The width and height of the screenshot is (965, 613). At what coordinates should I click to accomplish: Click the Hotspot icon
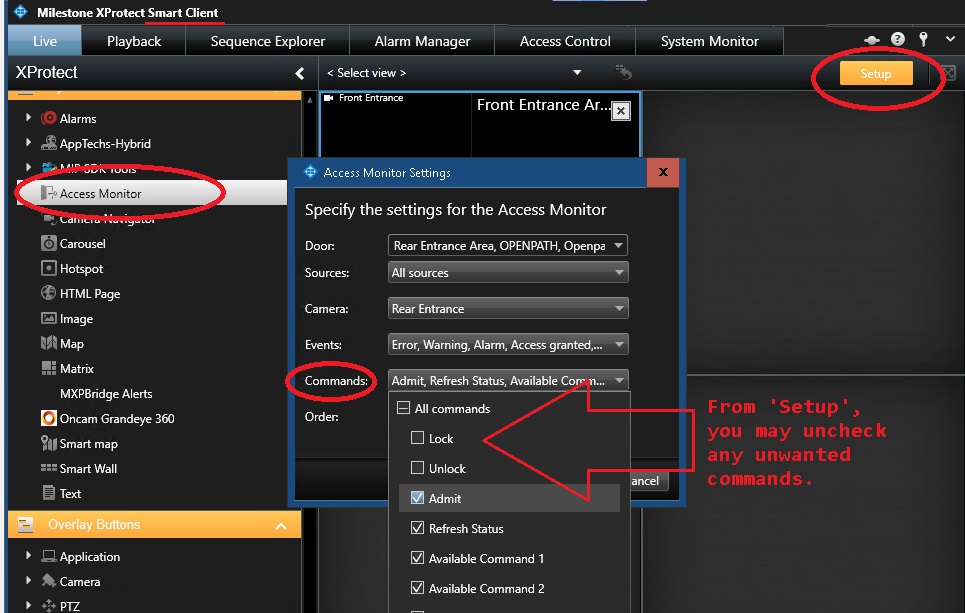tap(48, 268)
